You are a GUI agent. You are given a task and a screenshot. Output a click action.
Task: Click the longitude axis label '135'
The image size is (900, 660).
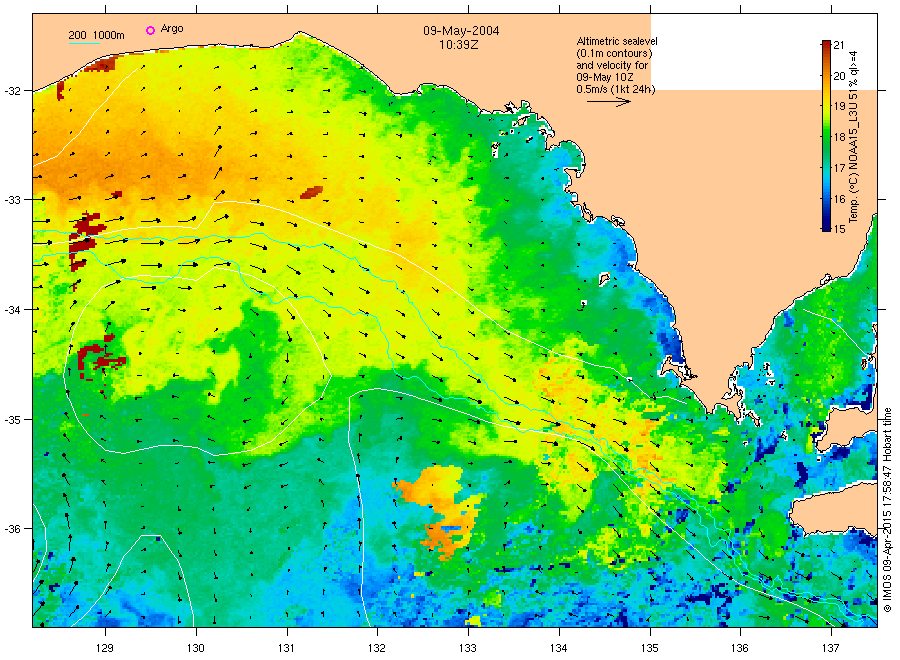650,648
